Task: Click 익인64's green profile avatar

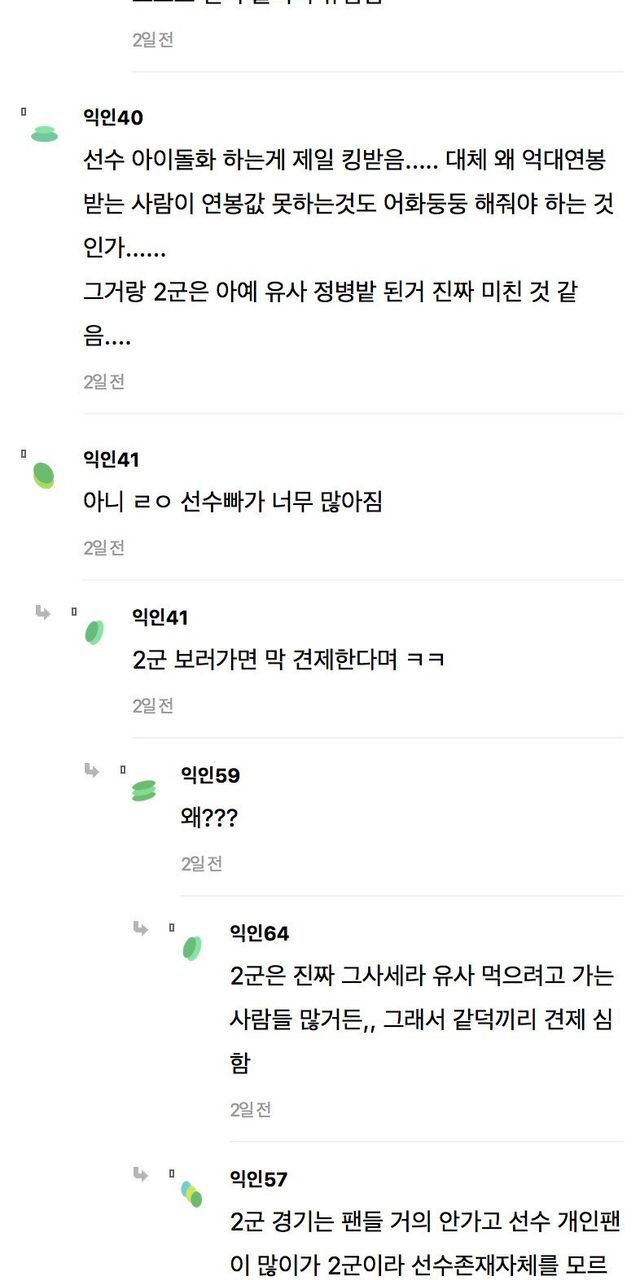Action: tap(192, 948)
